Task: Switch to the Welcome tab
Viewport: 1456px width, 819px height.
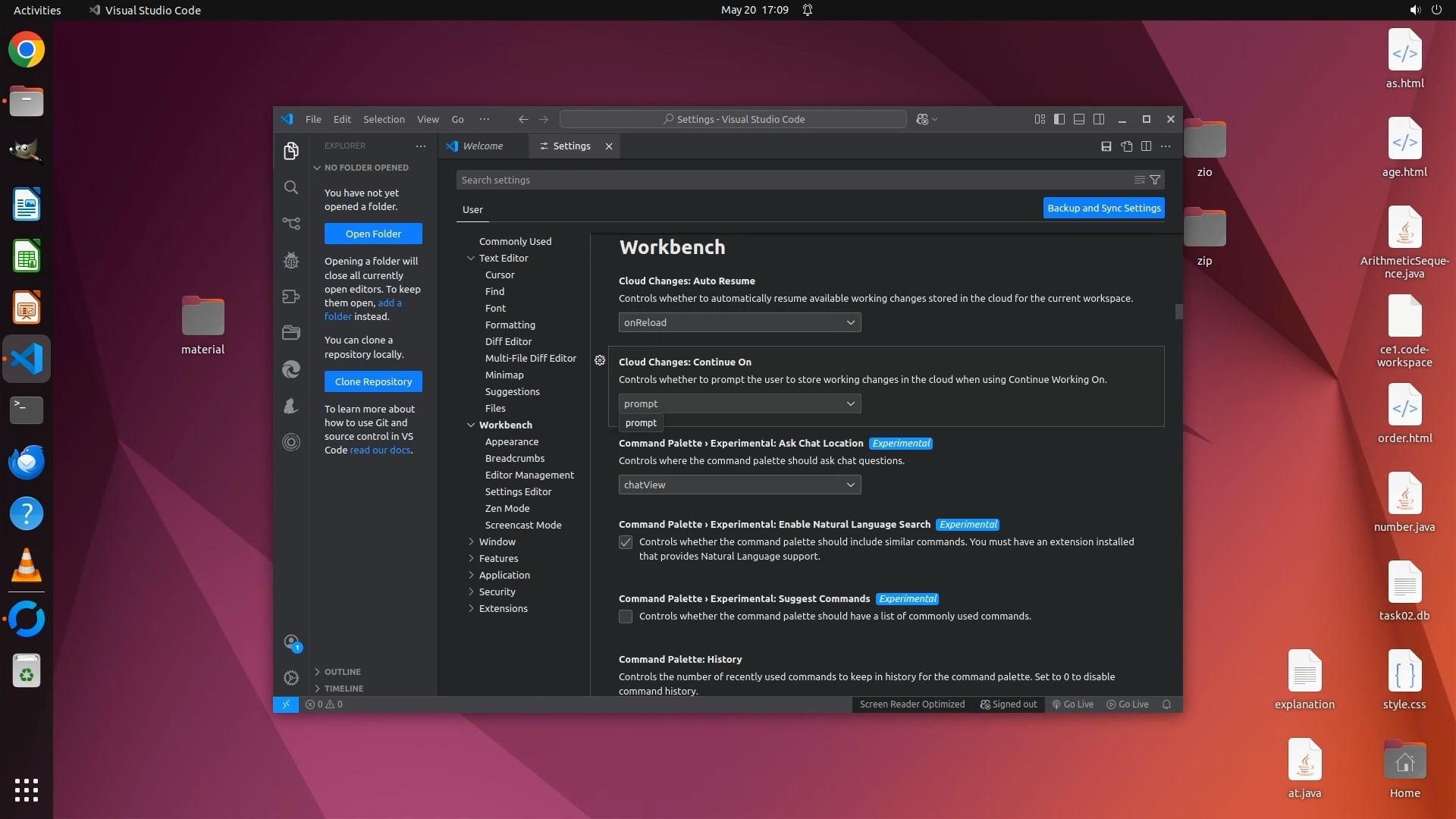Action: 482,146
